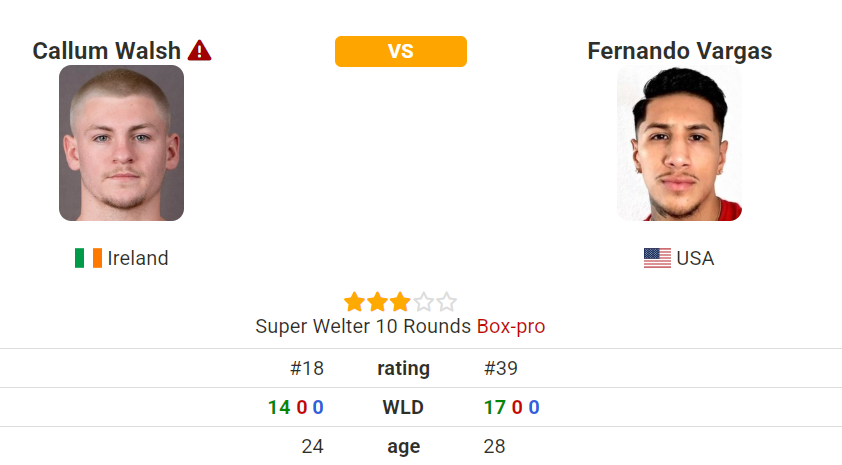The width and height of the screenshot is (842, 465).
Task: Click Walsh's #18 rating value
Action: (x=307, y=368)
